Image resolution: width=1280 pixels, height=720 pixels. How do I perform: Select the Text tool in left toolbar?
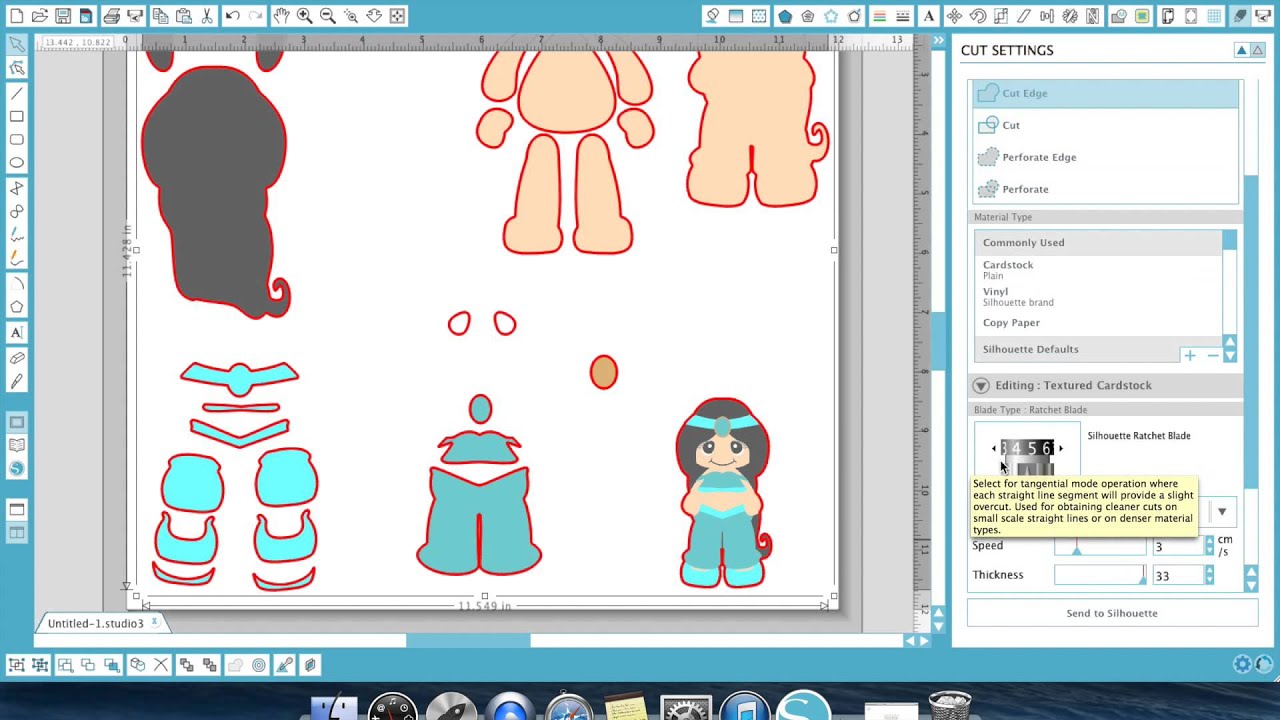pyautogui.click(x=17, y=332)
